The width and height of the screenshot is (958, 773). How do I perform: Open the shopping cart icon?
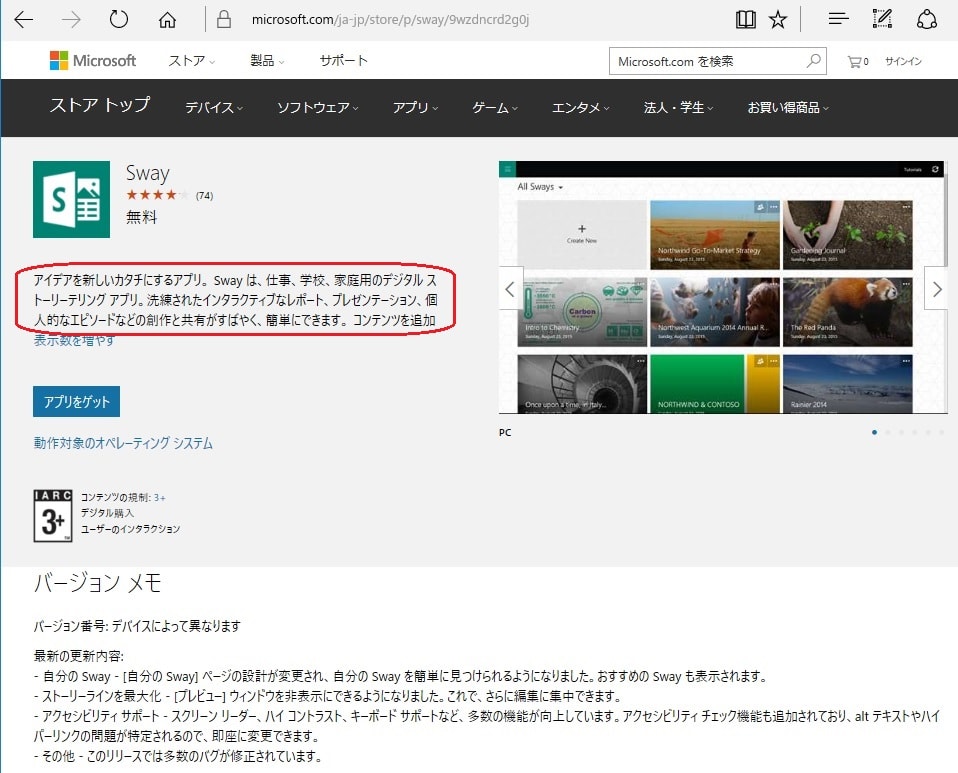[x=857, y=62]
